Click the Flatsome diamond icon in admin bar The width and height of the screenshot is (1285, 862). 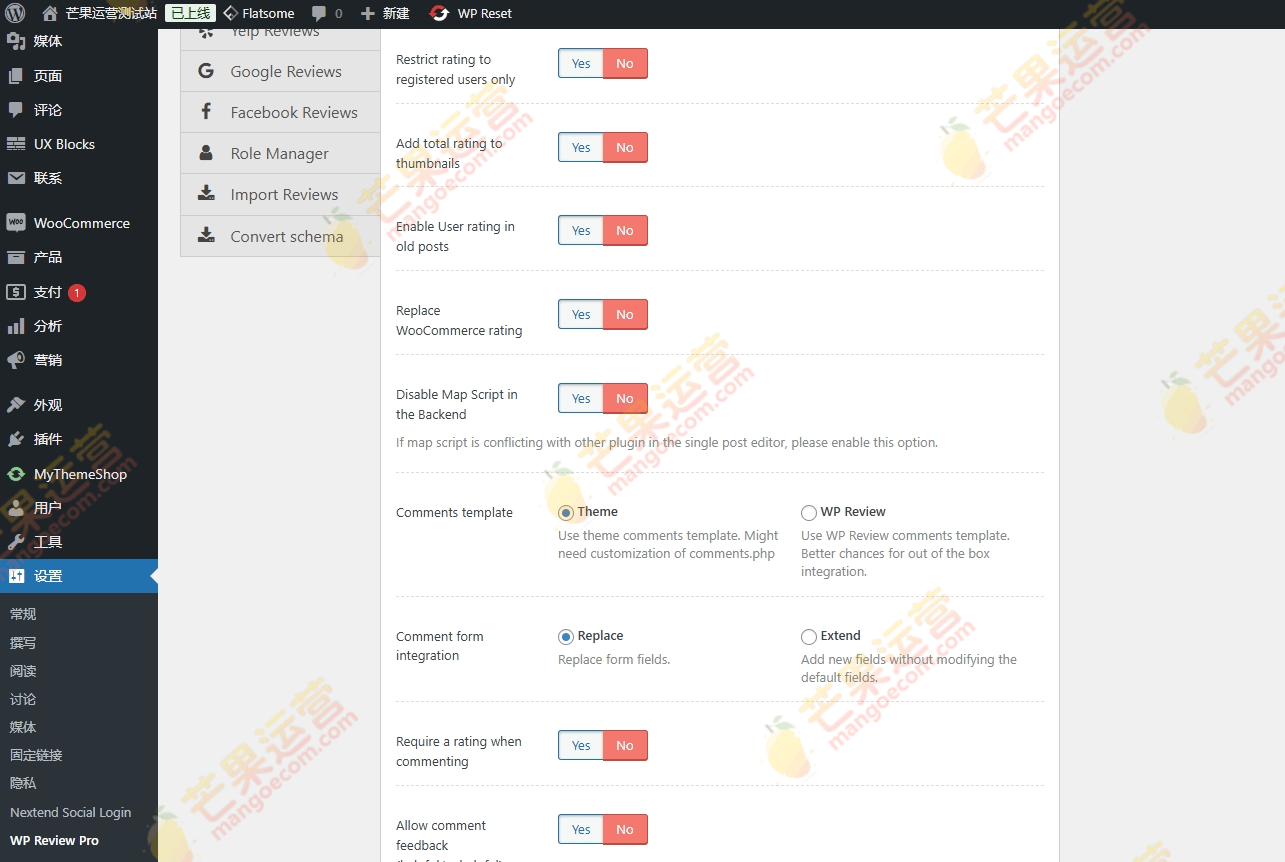tap(231, 13)
